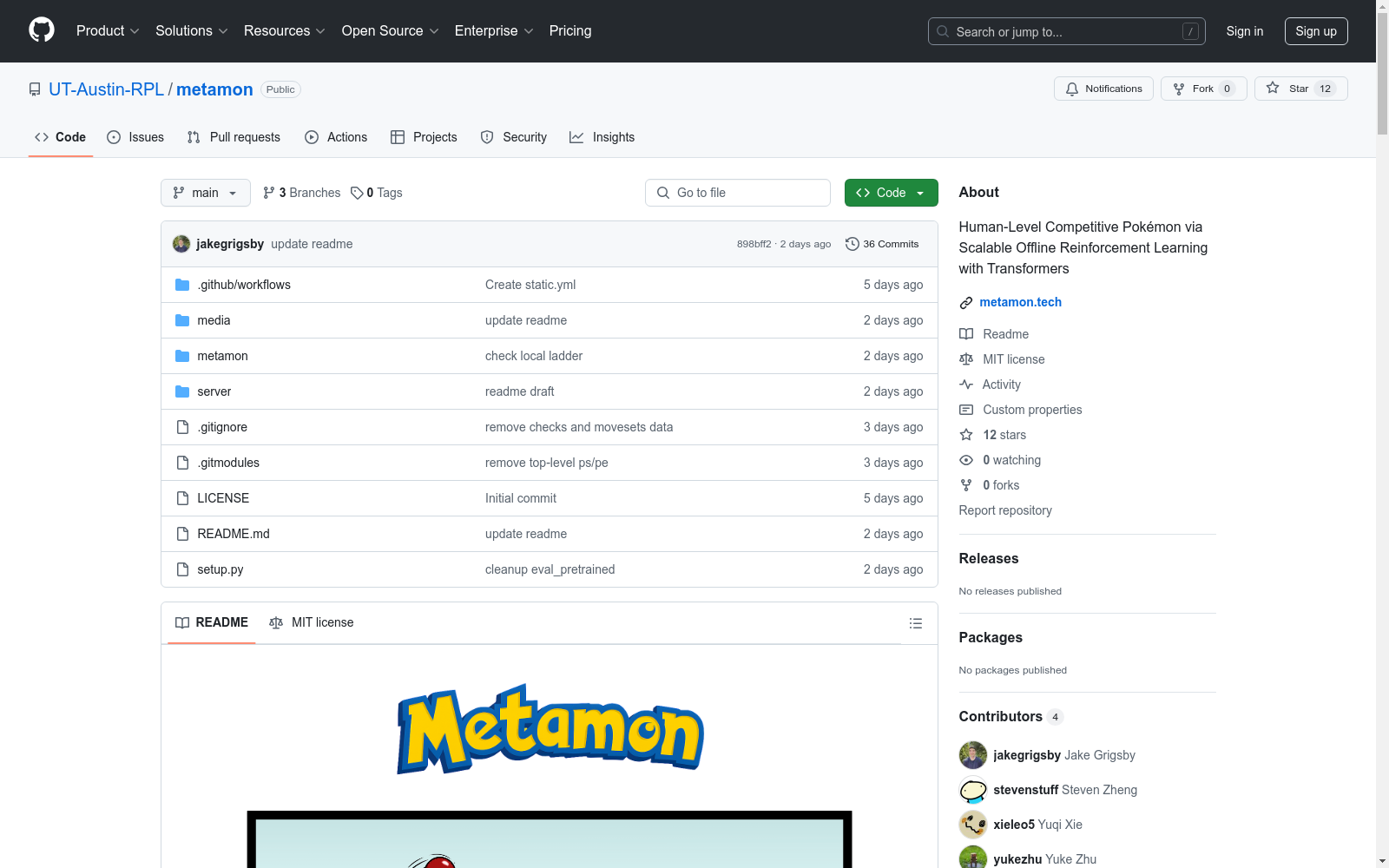Click the branch icon next to 3 Branches
The width and height of the screenshot is (1389, 868).
[x=269, y=193]
